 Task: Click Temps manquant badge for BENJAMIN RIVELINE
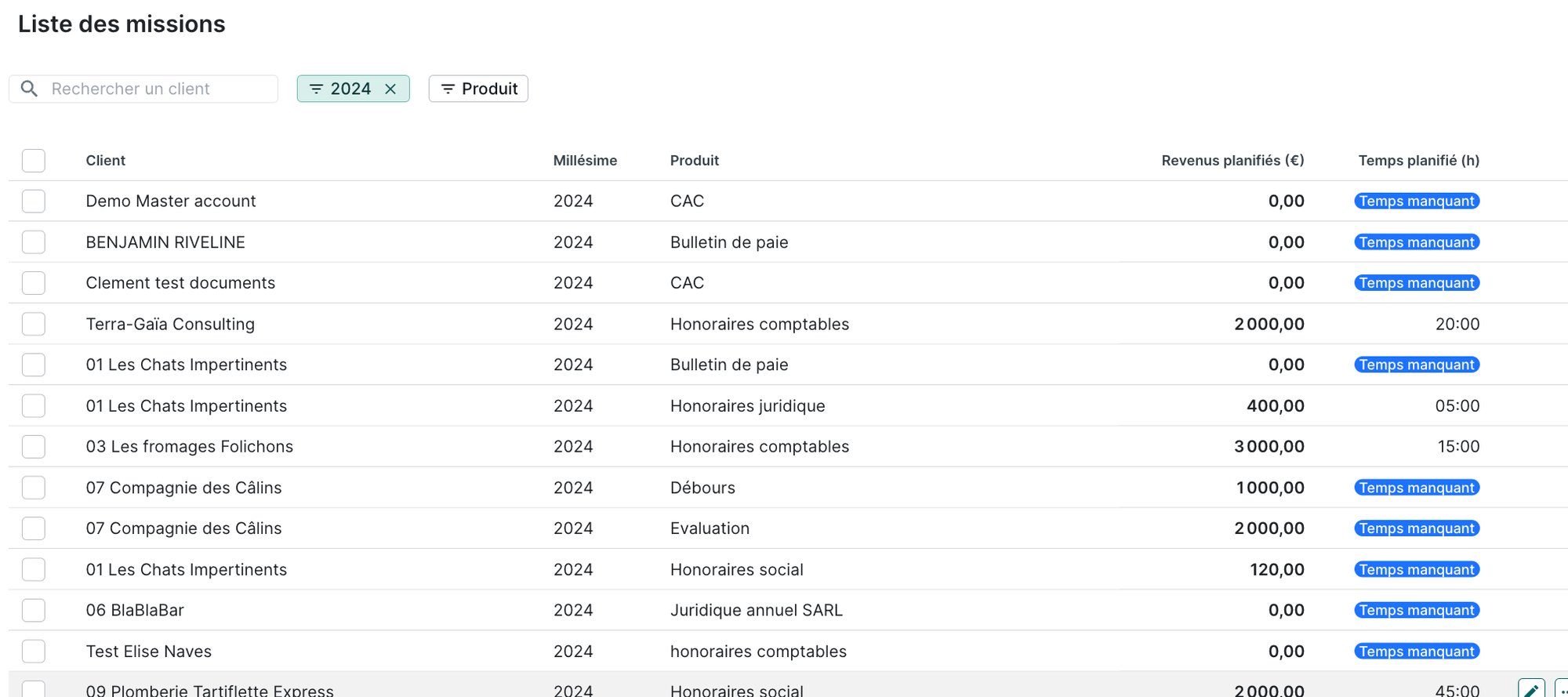click(1416, 242)
